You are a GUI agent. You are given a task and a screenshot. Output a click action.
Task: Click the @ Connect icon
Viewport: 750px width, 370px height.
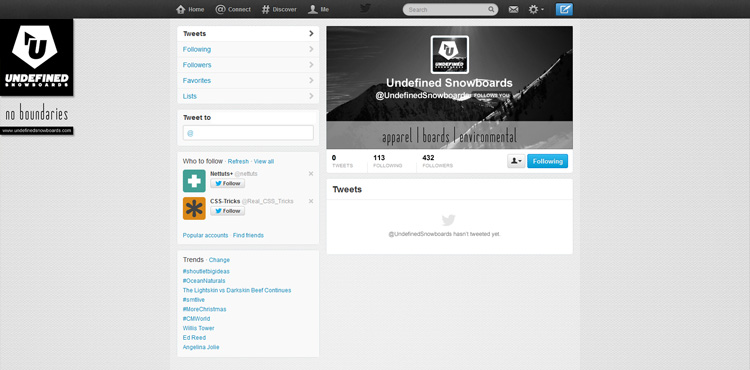[220, 9]
